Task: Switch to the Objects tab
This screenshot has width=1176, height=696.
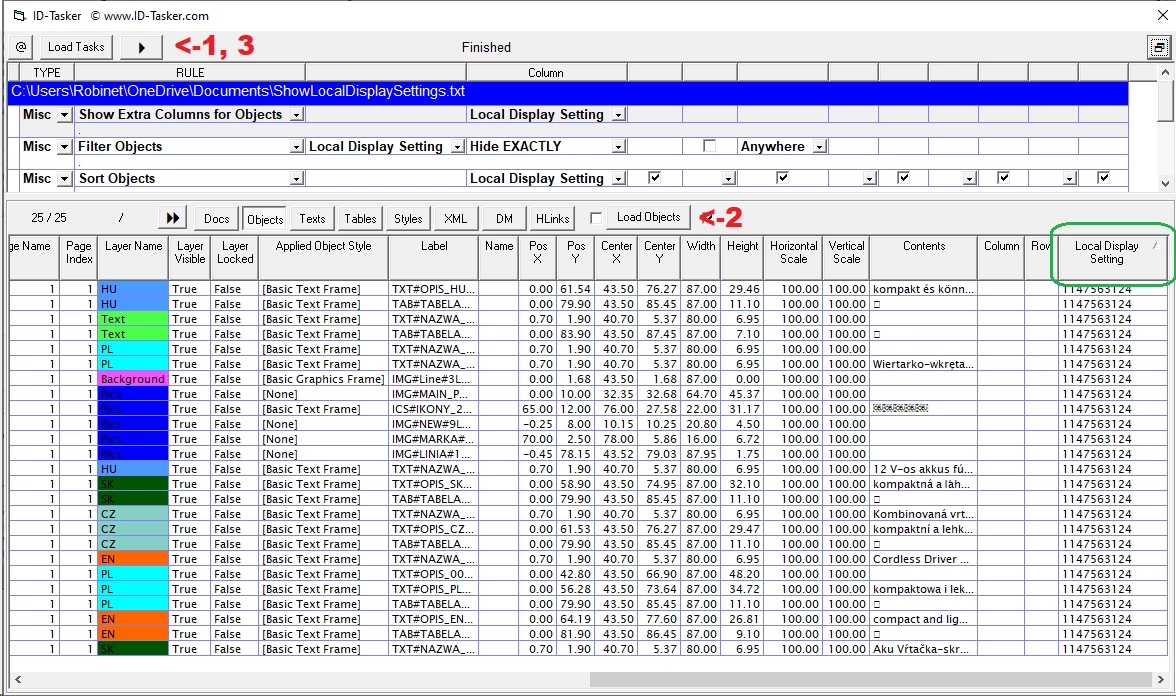Action: point(265,219)
